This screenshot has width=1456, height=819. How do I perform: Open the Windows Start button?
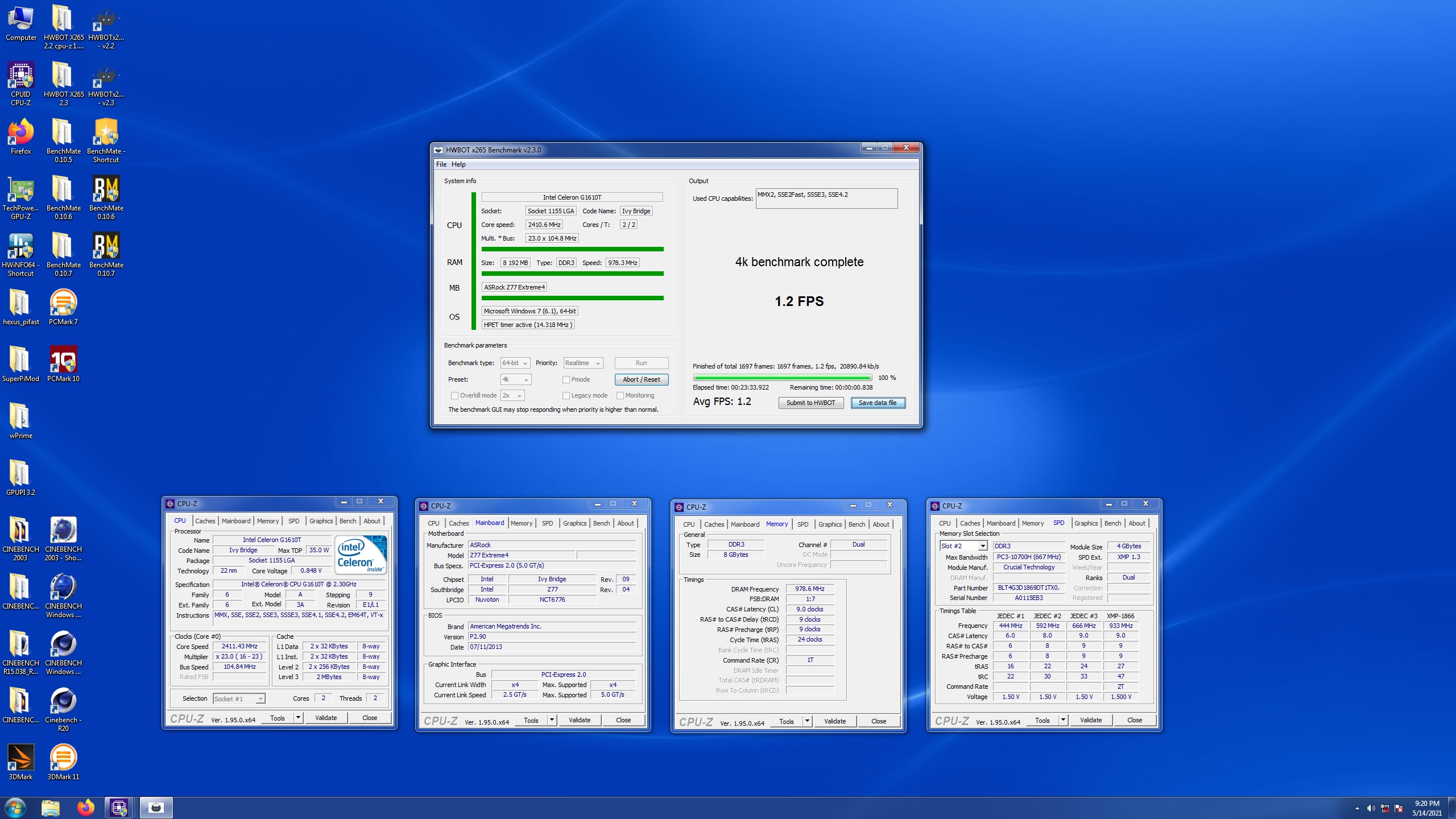[15, 808]
